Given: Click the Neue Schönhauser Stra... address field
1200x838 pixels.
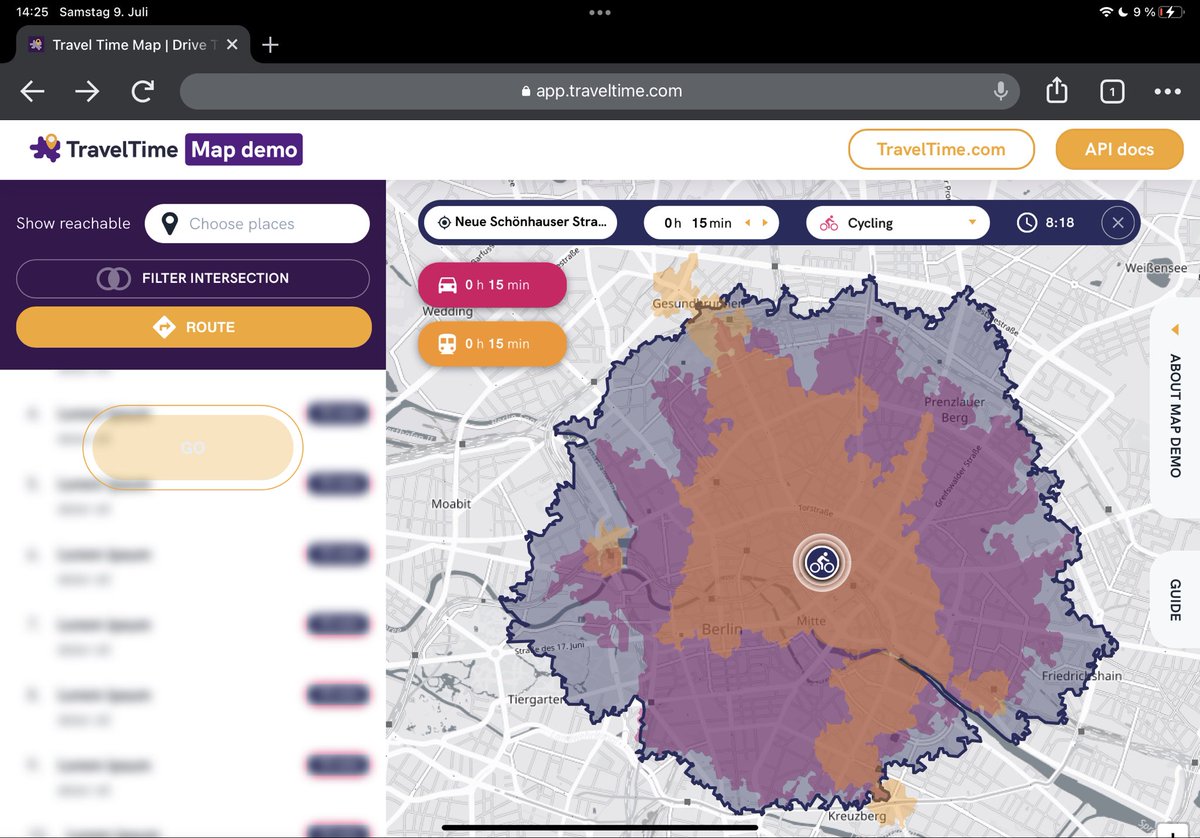Looking at the screenshot, I should tap(520, 222).
